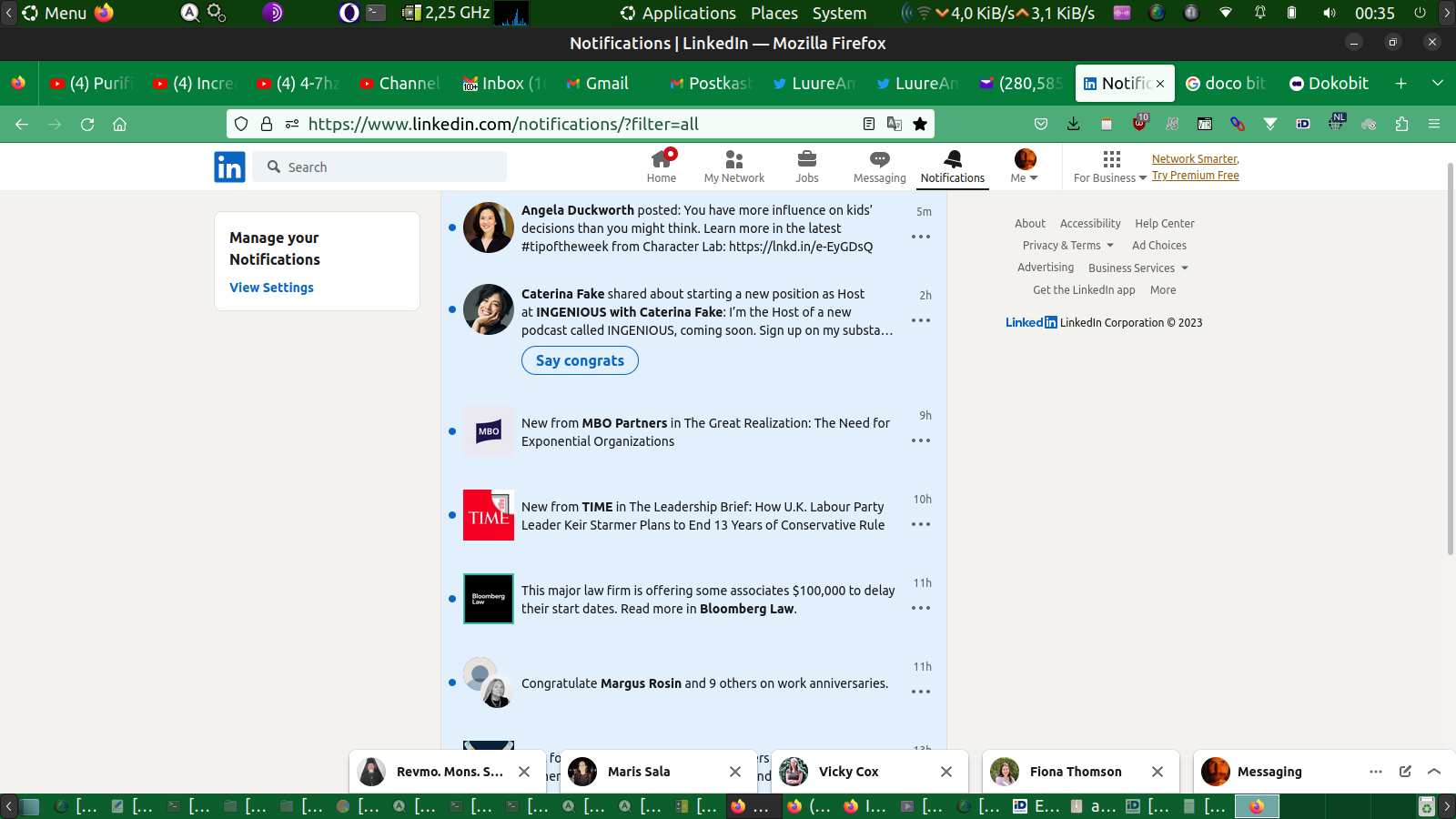The height and width of the screenshot is (819, 1456).
Task: Close the Maris Sala chat bubble
Action: tap(735, 772)
